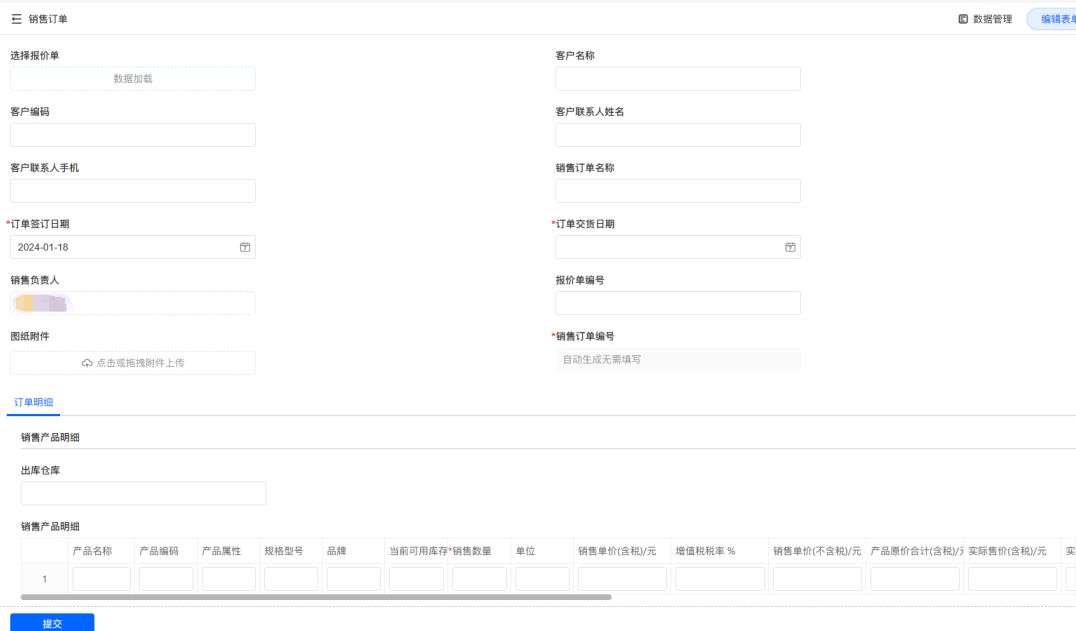Click the 报价单编号 input field
This screenshot has height=631, width=1076.
(678, 303)
